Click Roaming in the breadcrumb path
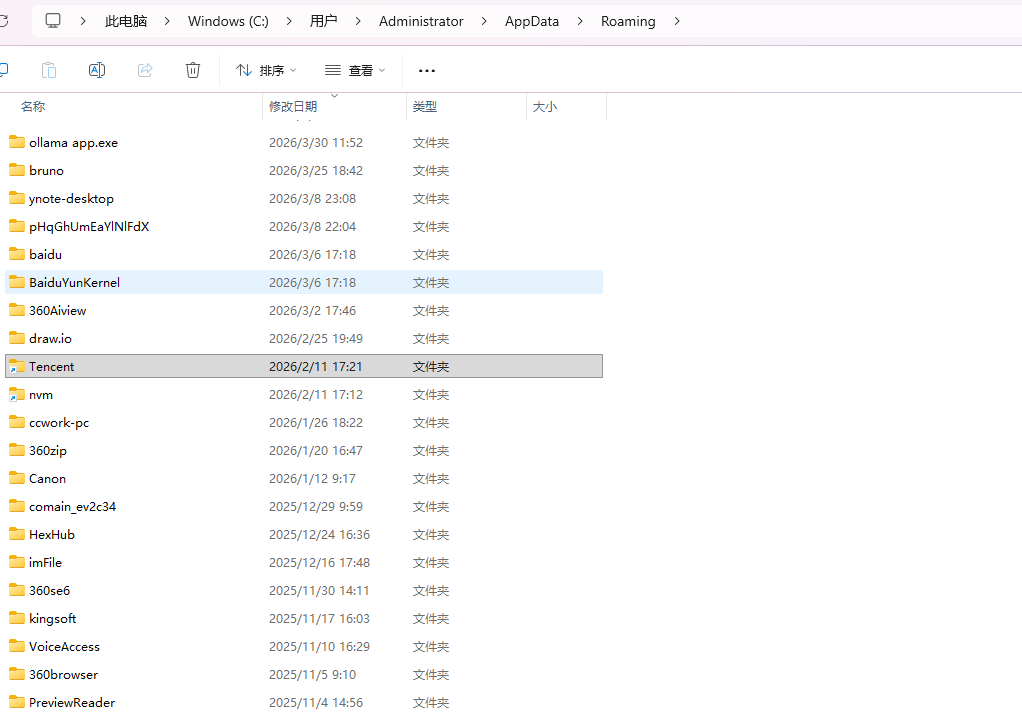This screenshot has width=1022, height=722. (x=628, y=22)
